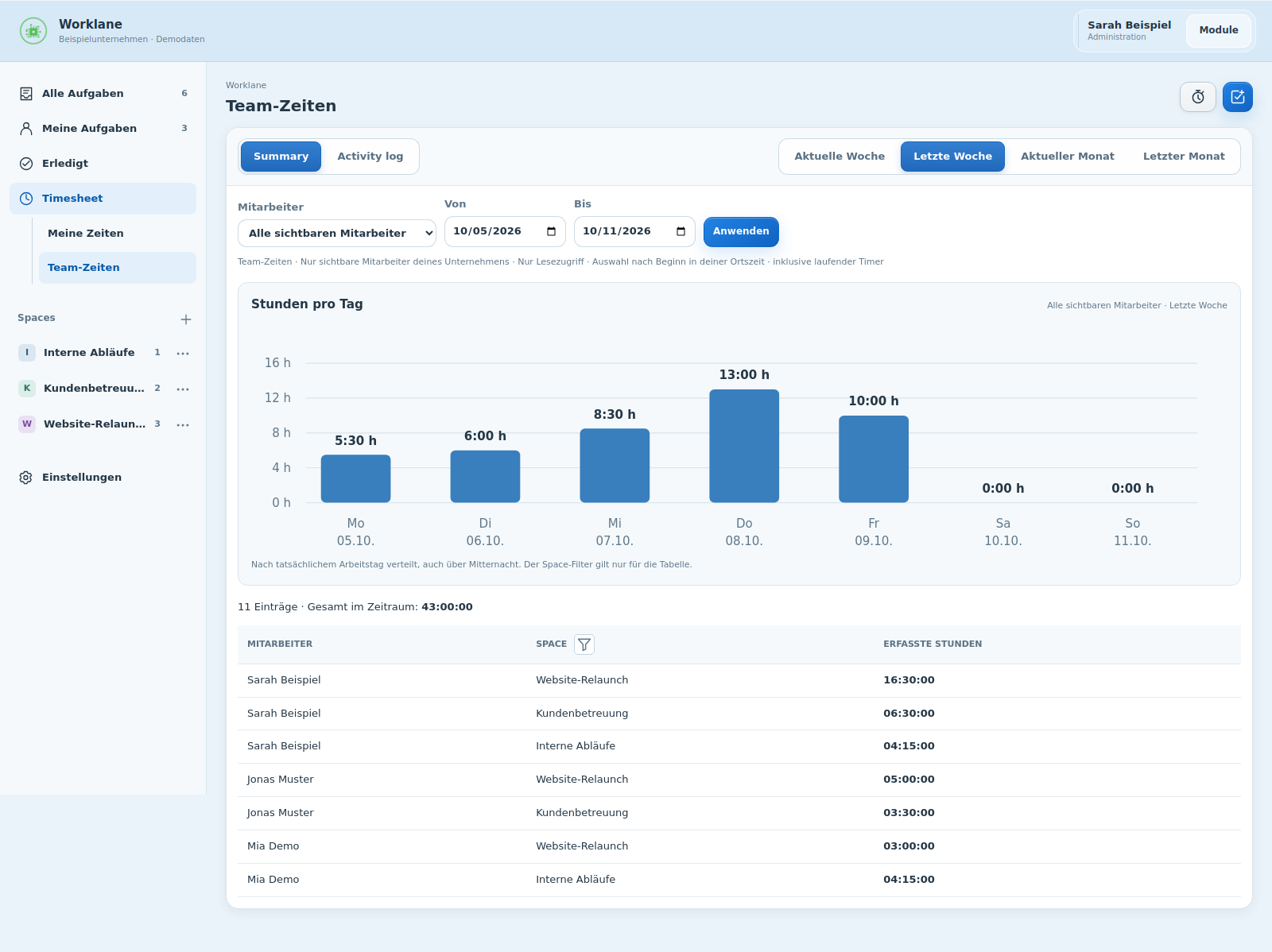
Task: Open Sarah Beispiel user profile
Action: pos(1129,30)
